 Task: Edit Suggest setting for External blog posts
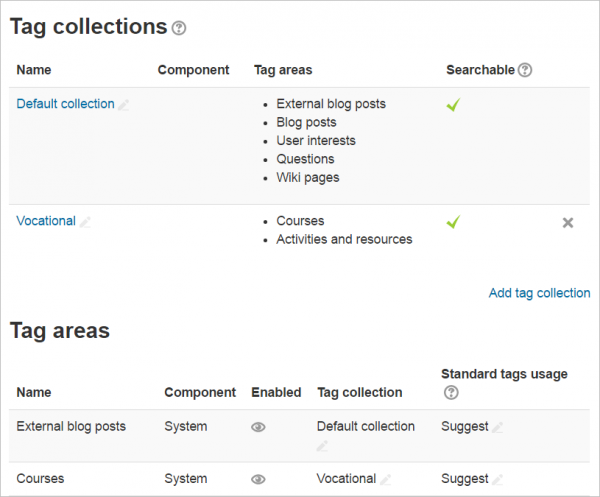497,427
